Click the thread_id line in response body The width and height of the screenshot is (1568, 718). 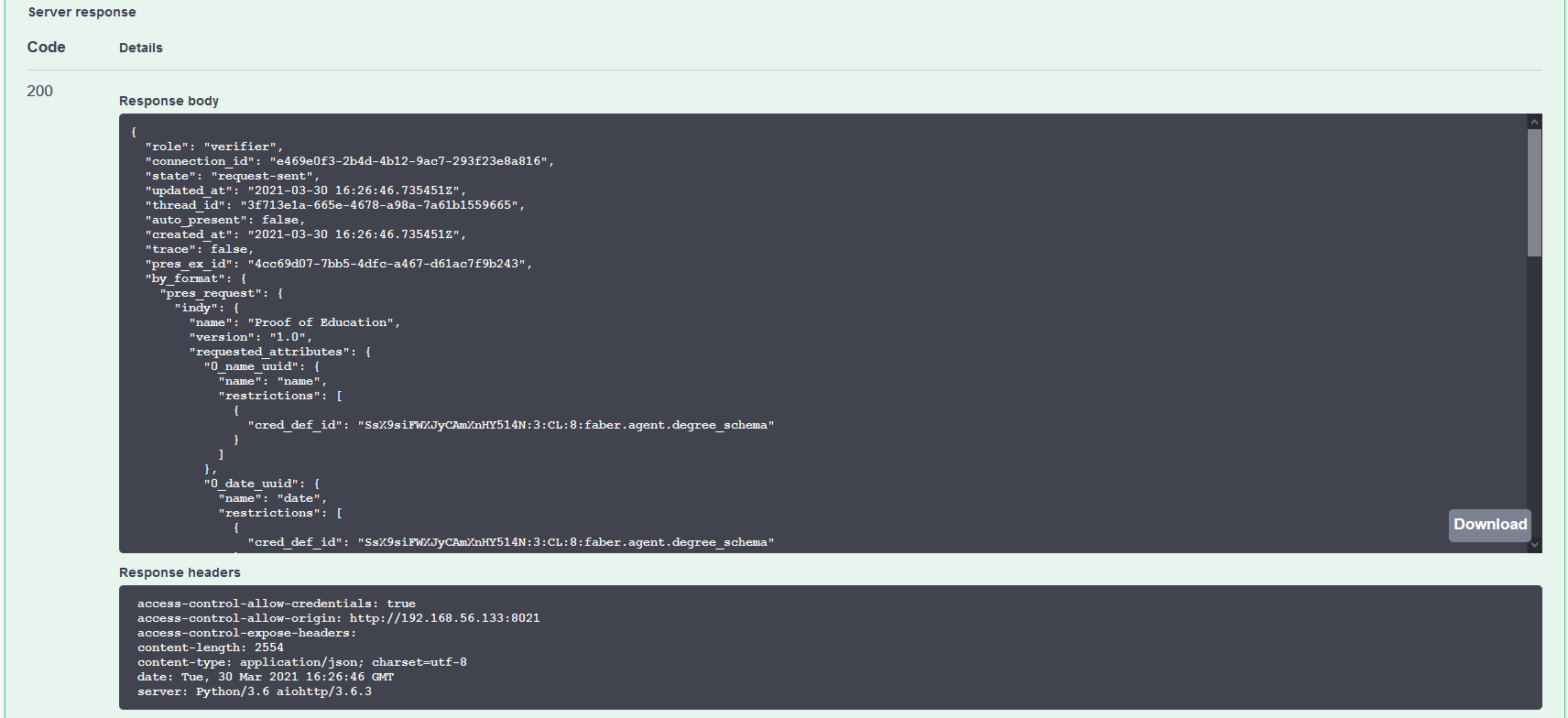(x=334, y=205)
